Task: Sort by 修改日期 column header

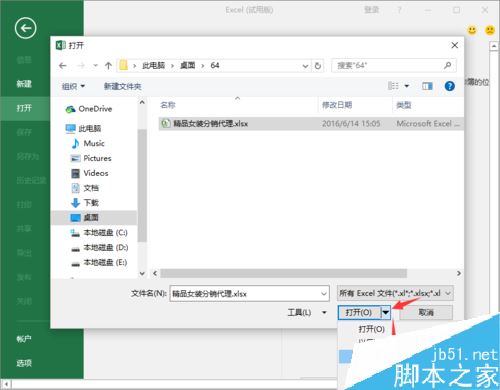Action: tap(337, 105)
